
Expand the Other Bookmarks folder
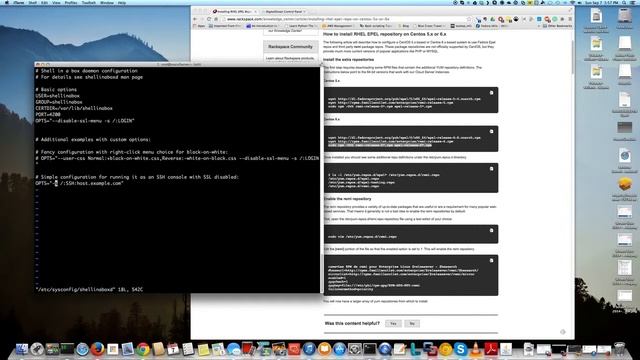pyautogui.click(x=557, y=26)
